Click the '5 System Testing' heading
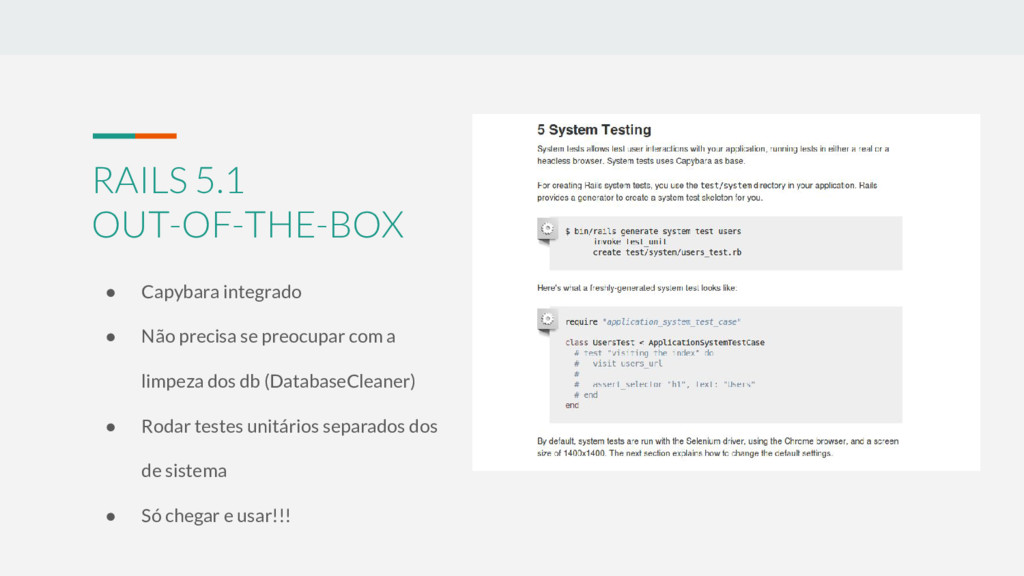Viewport: 1024px width, 576px height. point(594,129)
